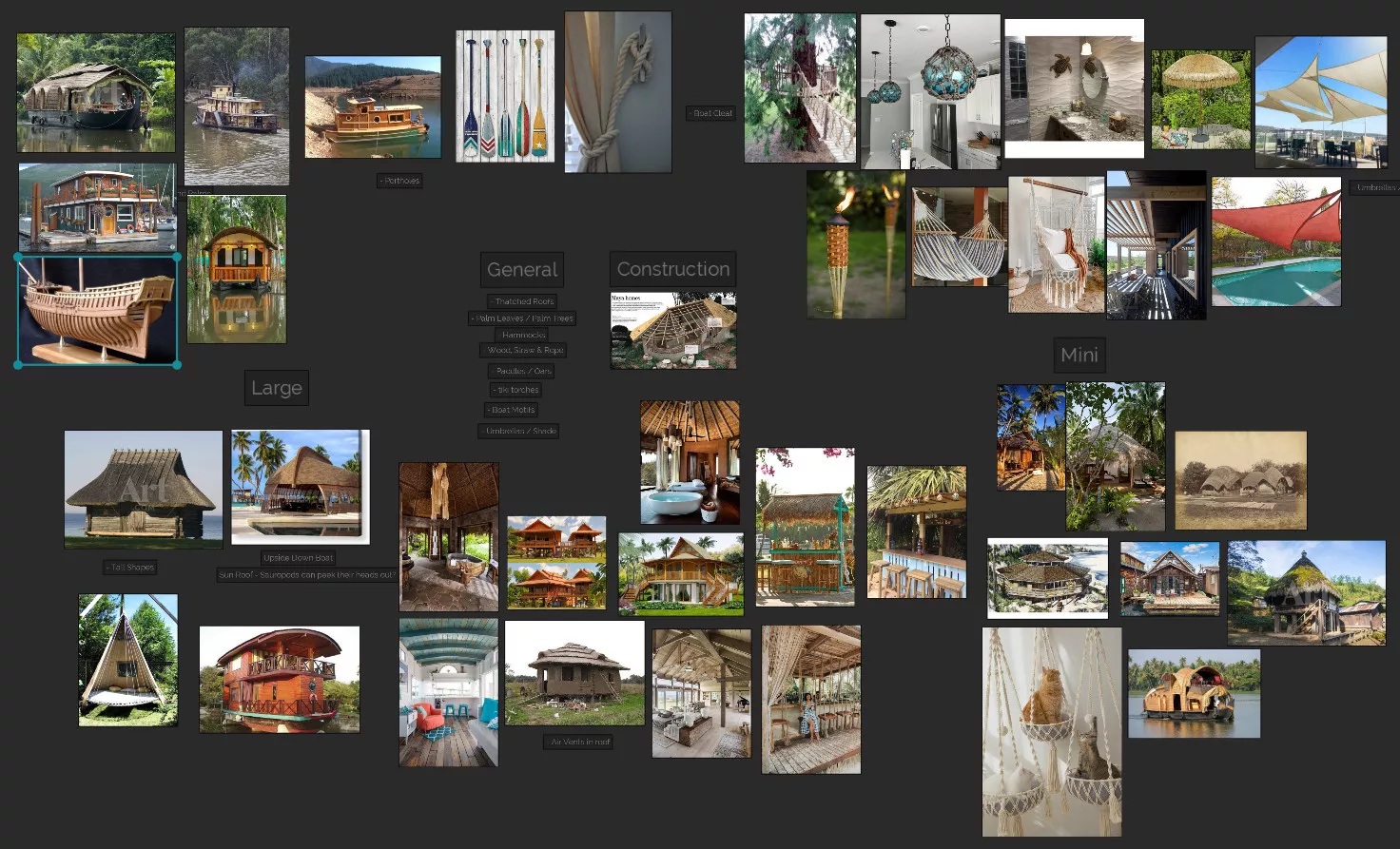The width and height of the screenshot is (1400, 849).
Task: Click the red shade sail pool image
Action: click(1275, 241)
